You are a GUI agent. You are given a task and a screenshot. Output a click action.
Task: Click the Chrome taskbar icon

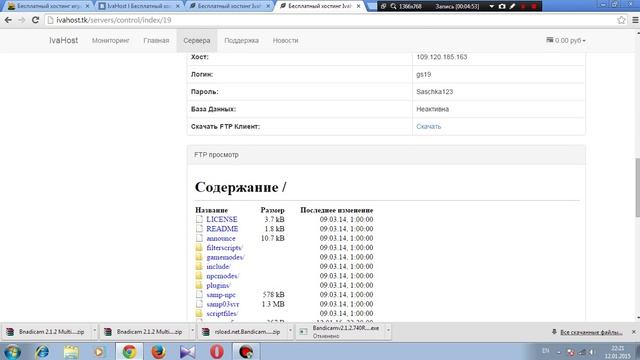click(x=129, y=351)
